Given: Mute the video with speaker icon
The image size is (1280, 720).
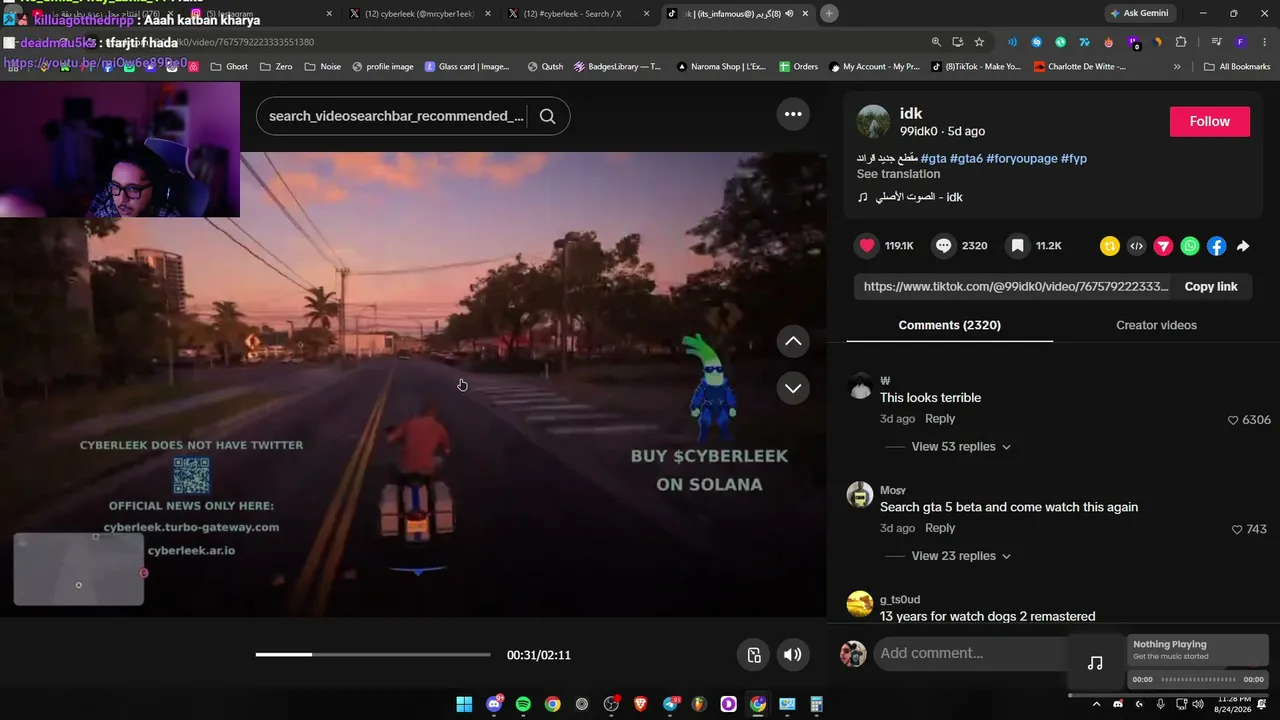Looking at the screenshot, I should pos(792,655).
